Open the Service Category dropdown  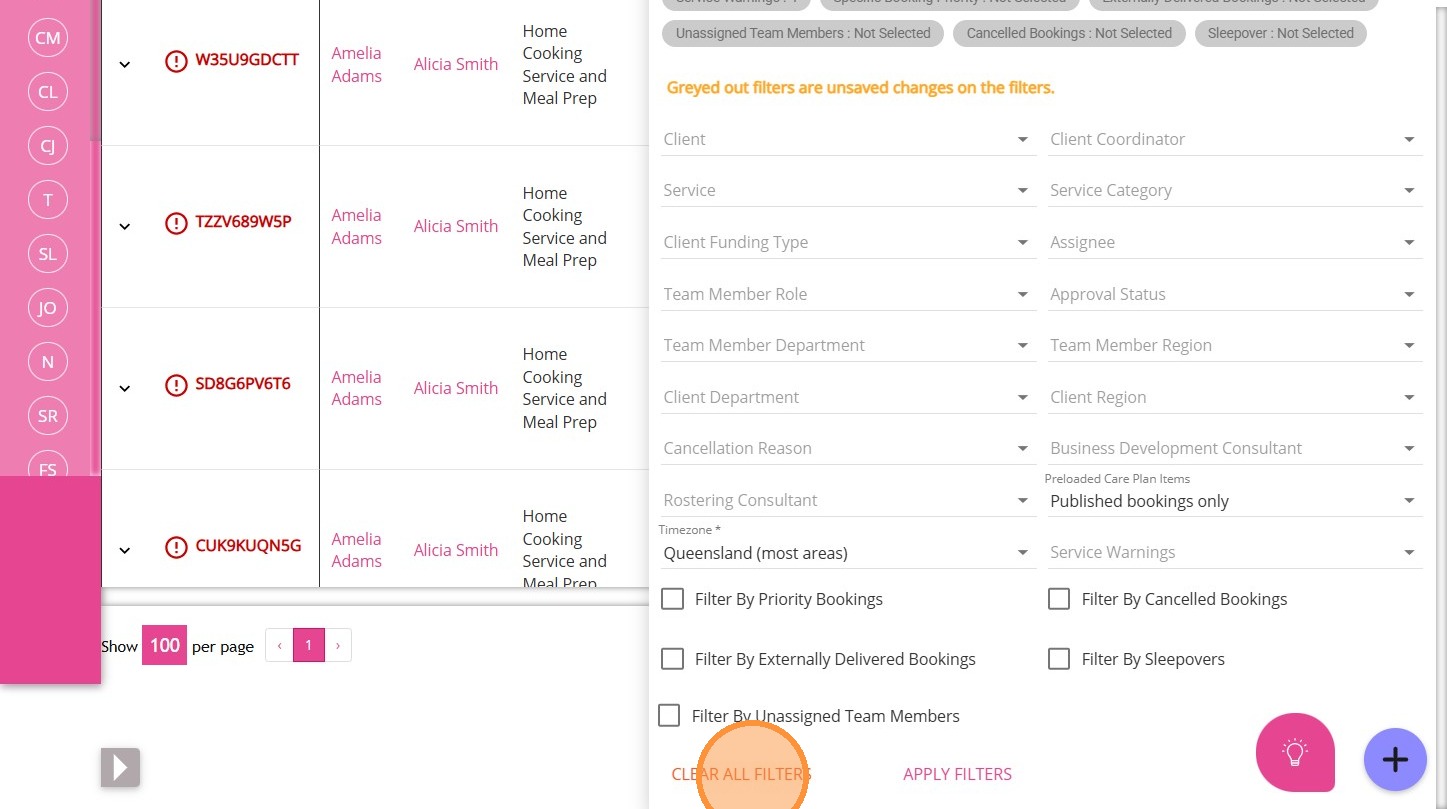[1233, 190]
